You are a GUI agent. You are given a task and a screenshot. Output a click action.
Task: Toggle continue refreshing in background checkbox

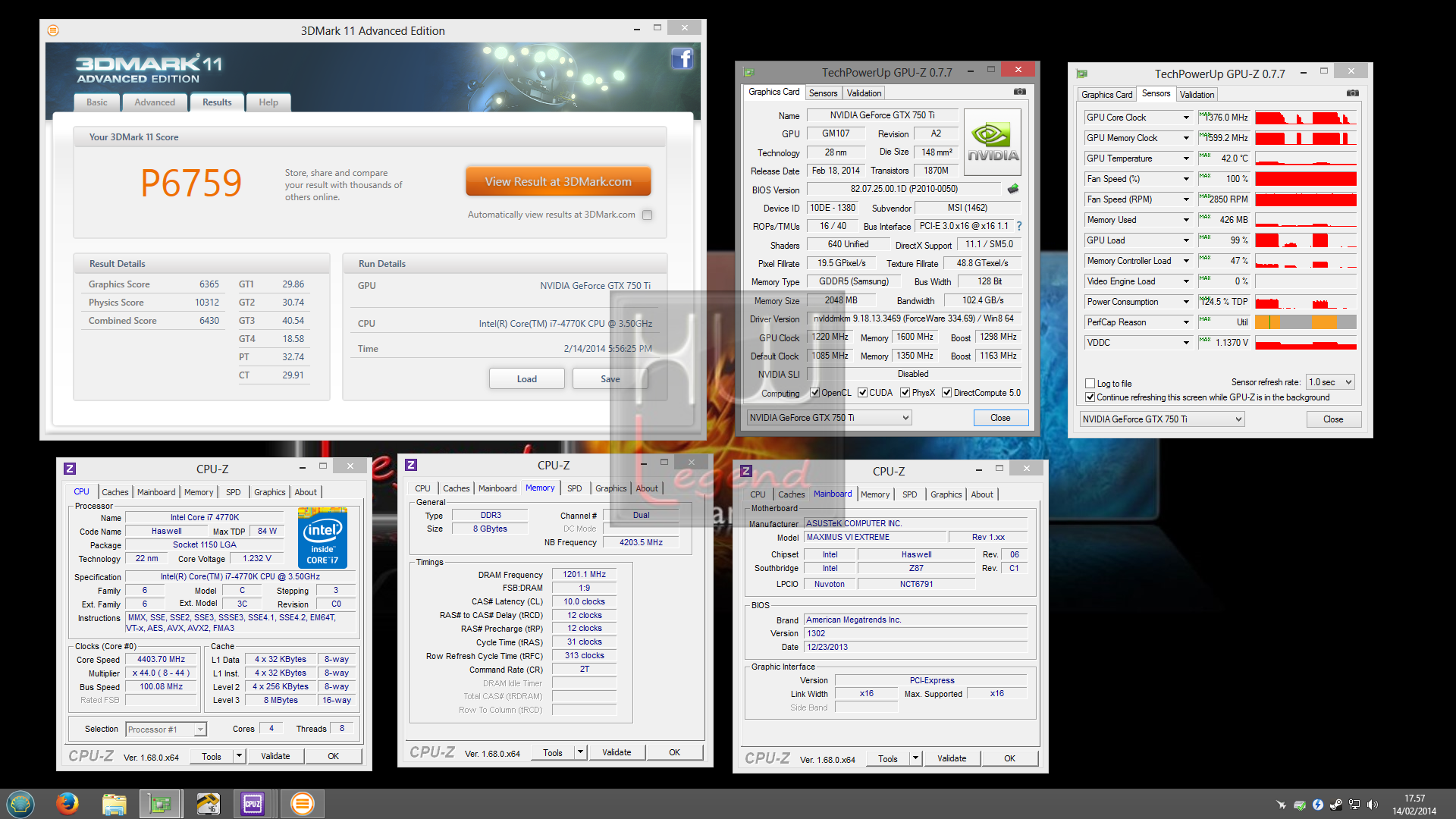pos(1090,397)
